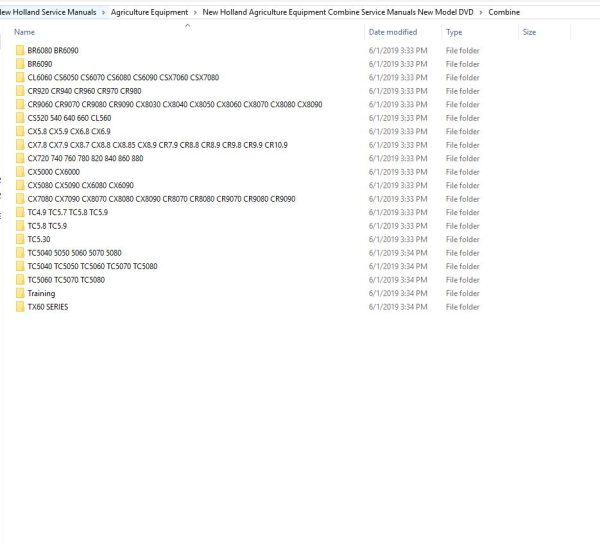The image size is (600, 544).
Task: Select the TC5.30 folder name
Action: [x=39, y=239]
